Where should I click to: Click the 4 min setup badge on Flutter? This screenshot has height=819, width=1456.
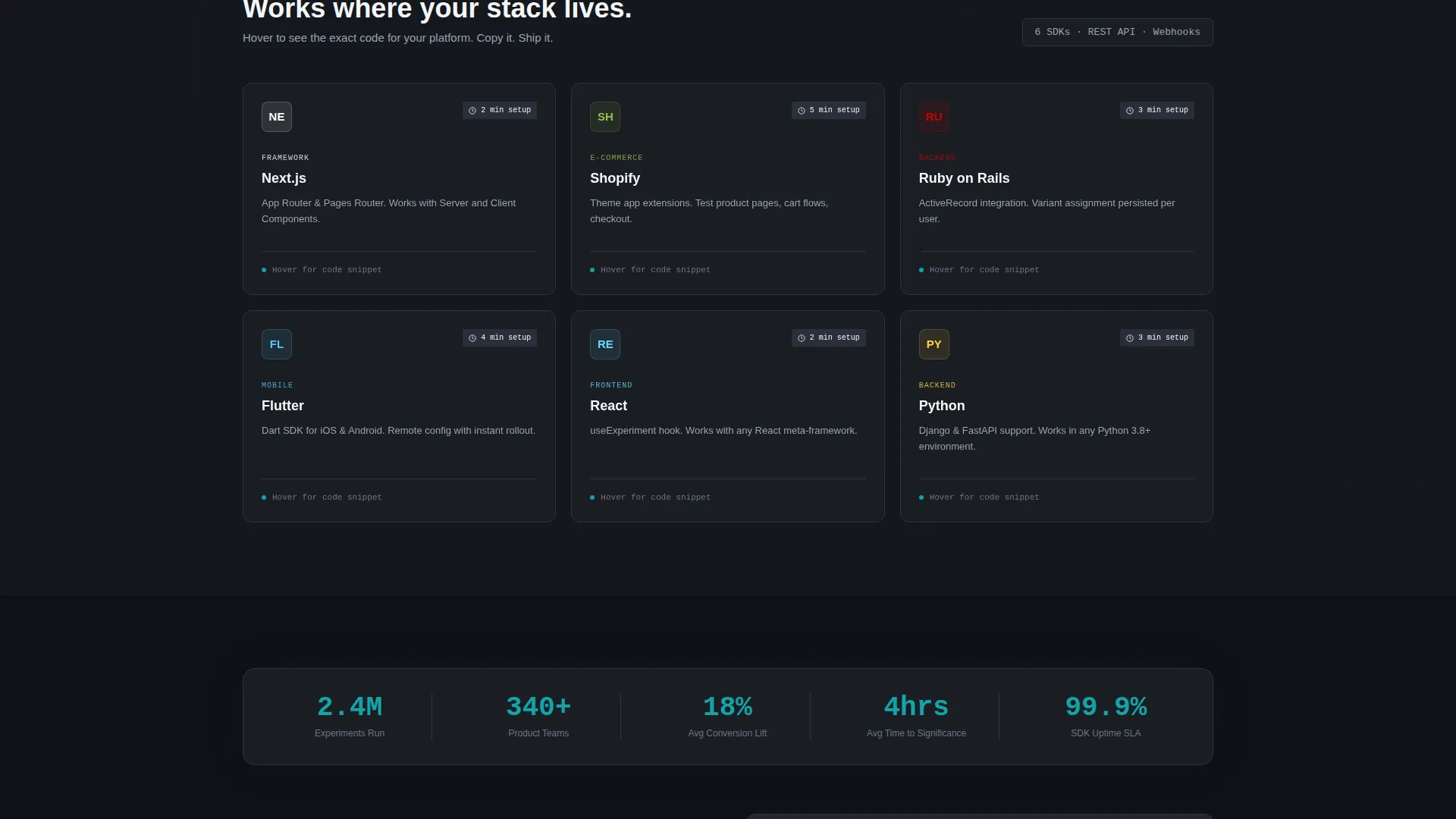pos(500,337)
